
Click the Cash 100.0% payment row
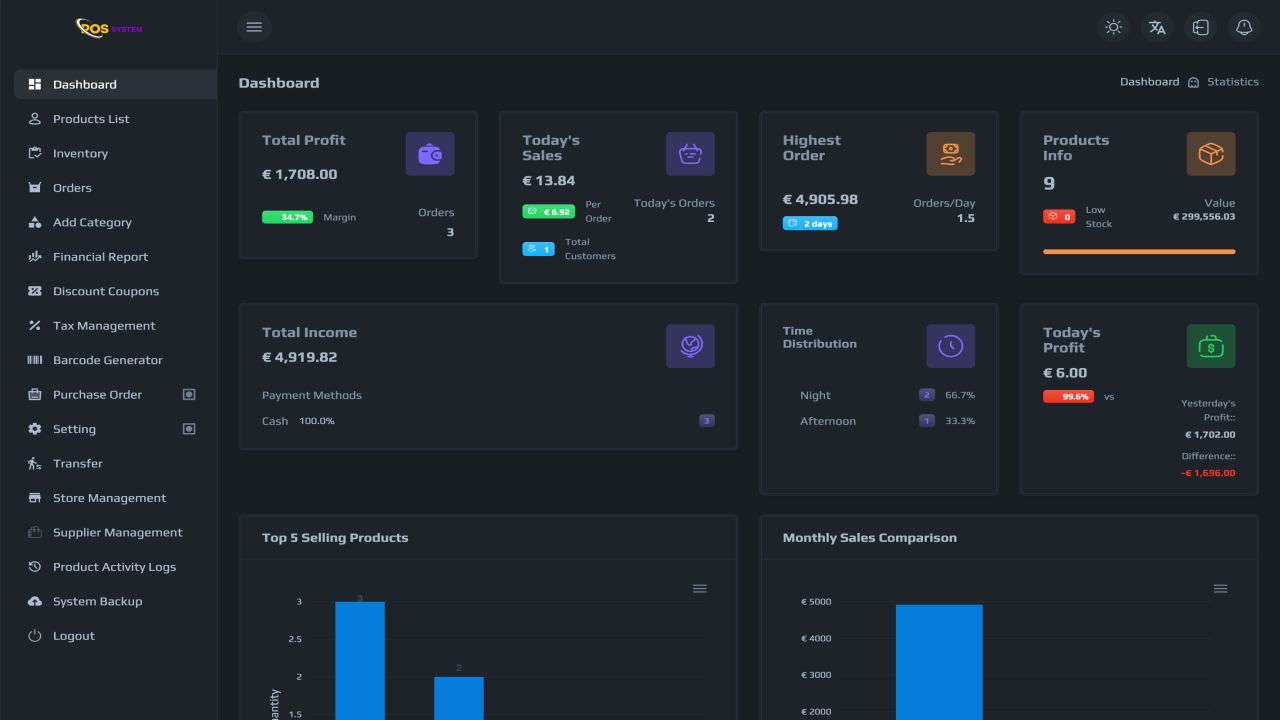488,421
